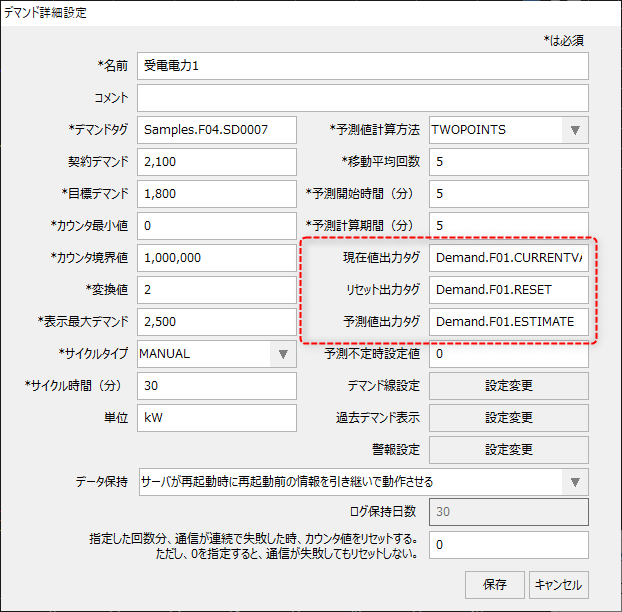
Task: Click the 予測計算期間（分） input field
Action: pyautogui.click(x=509, y=226)
